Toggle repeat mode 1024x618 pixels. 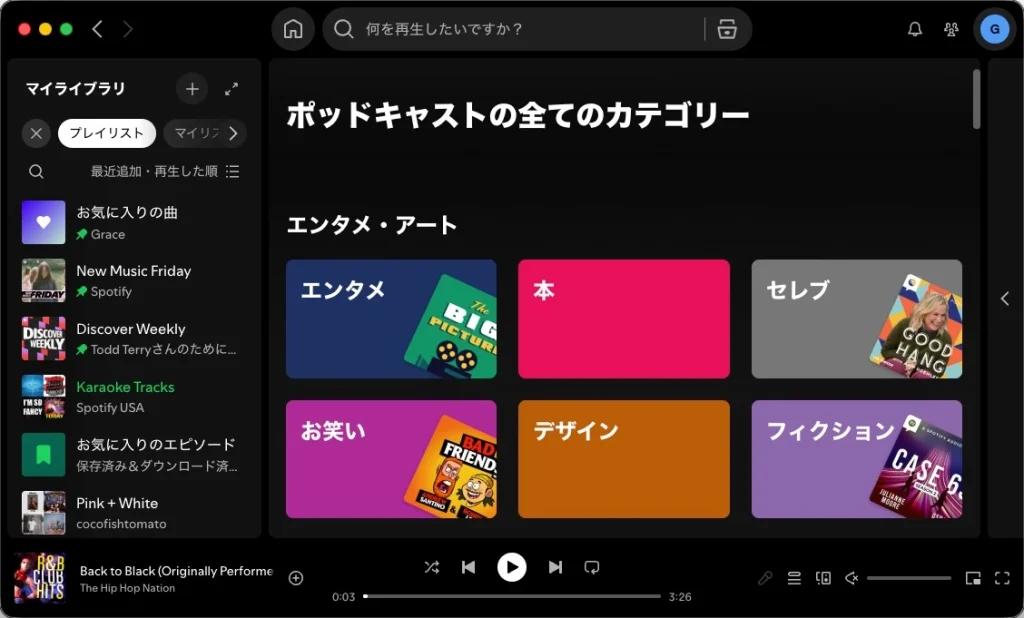click(x=592, y=567)
